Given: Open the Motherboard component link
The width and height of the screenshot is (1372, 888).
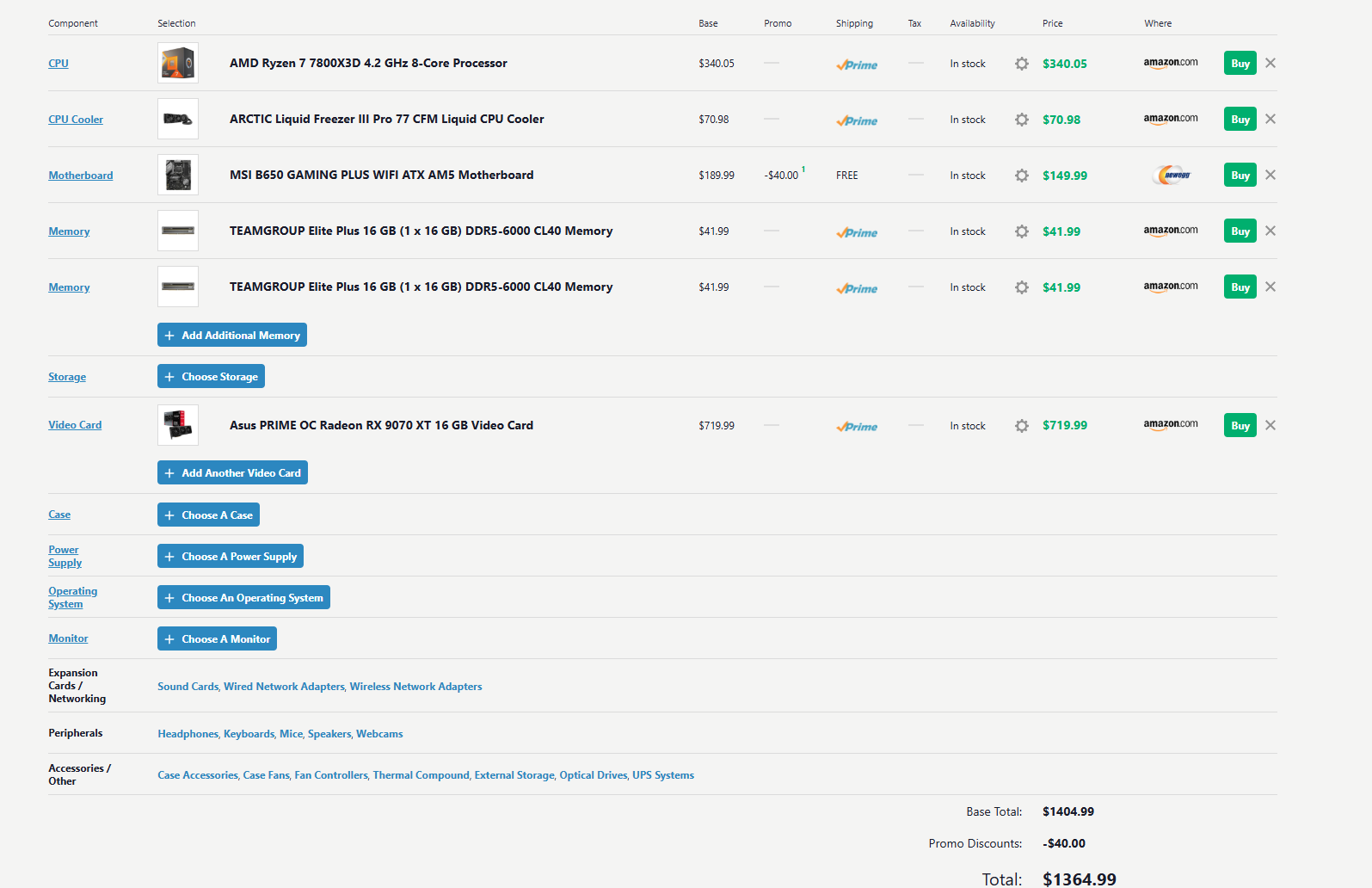Looking at the screenshot, I should (x=81, y=176).
